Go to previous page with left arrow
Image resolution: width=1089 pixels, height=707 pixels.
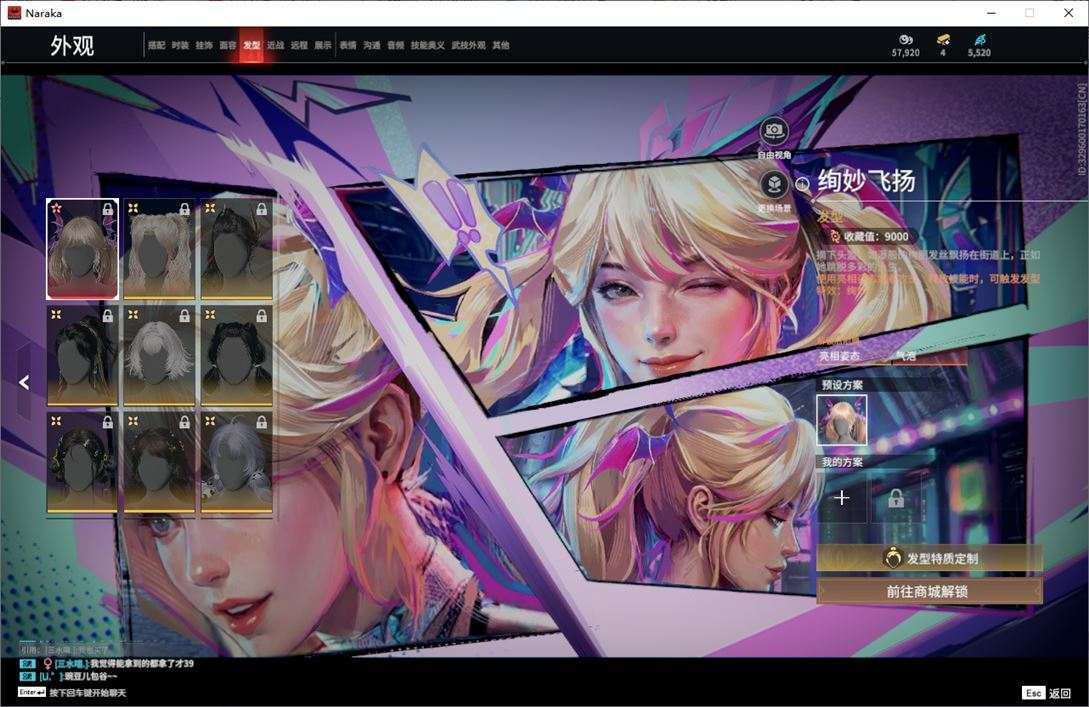tap(24, 382)
